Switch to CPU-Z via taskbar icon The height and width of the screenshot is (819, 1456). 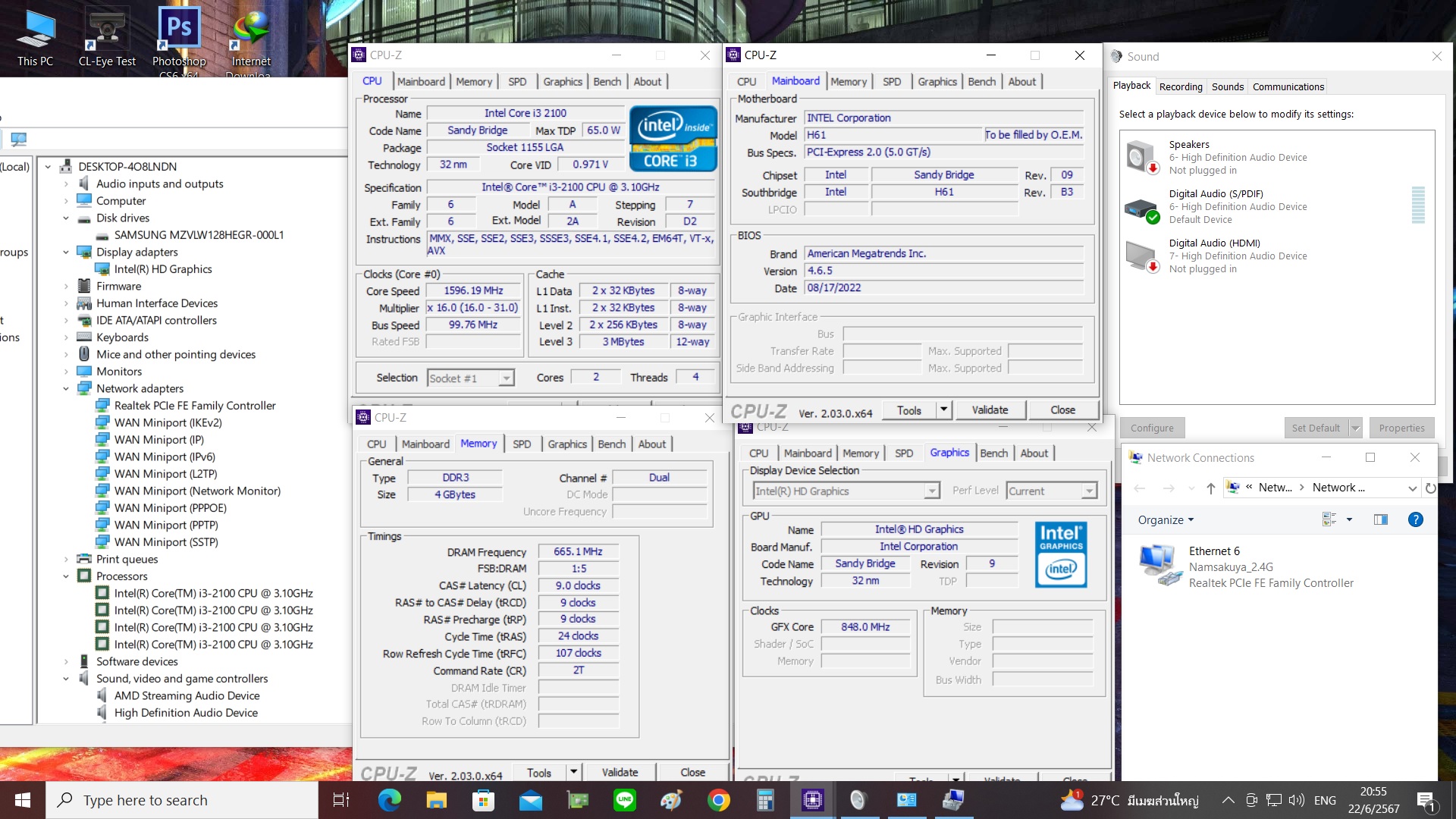point(812,800)
